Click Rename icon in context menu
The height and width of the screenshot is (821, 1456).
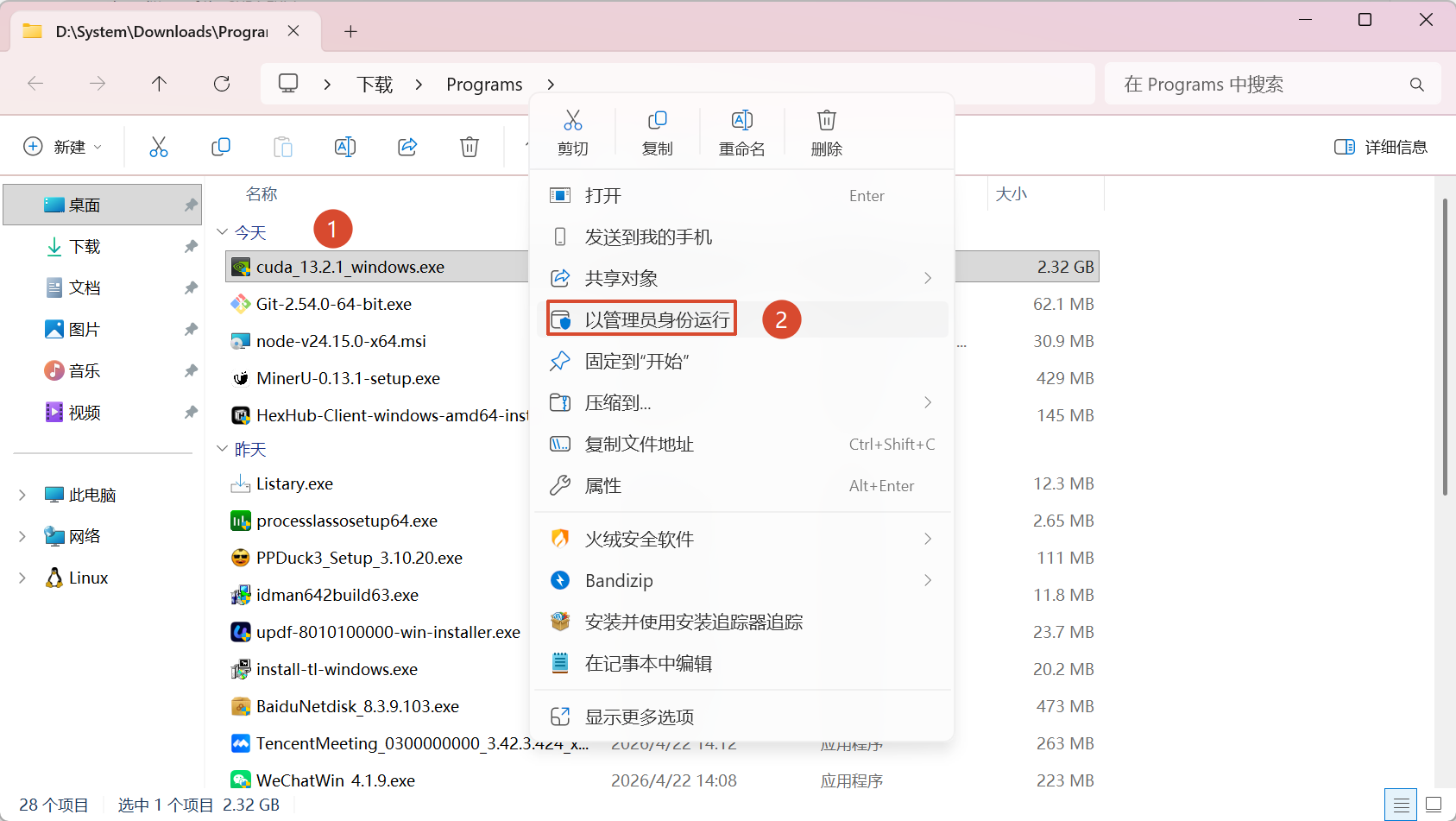click(x=741, y=132)
